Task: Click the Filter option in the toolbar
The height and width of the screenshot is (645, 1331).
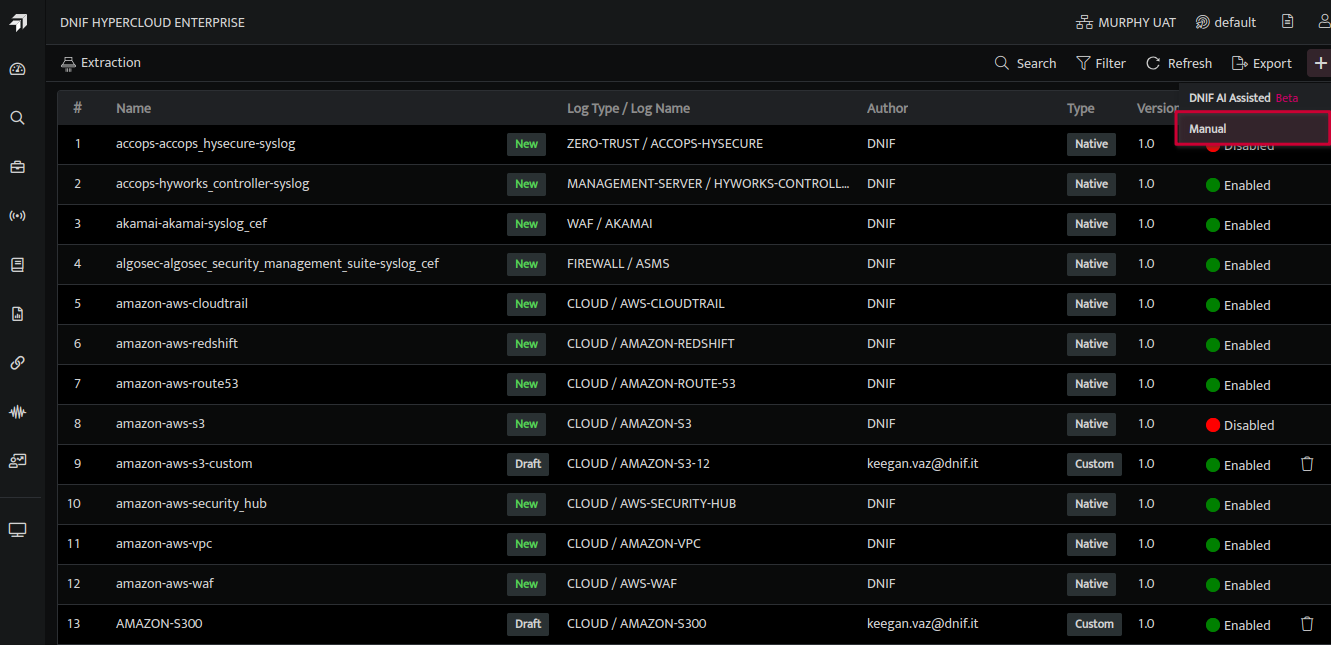Action: coord(1101,62)
